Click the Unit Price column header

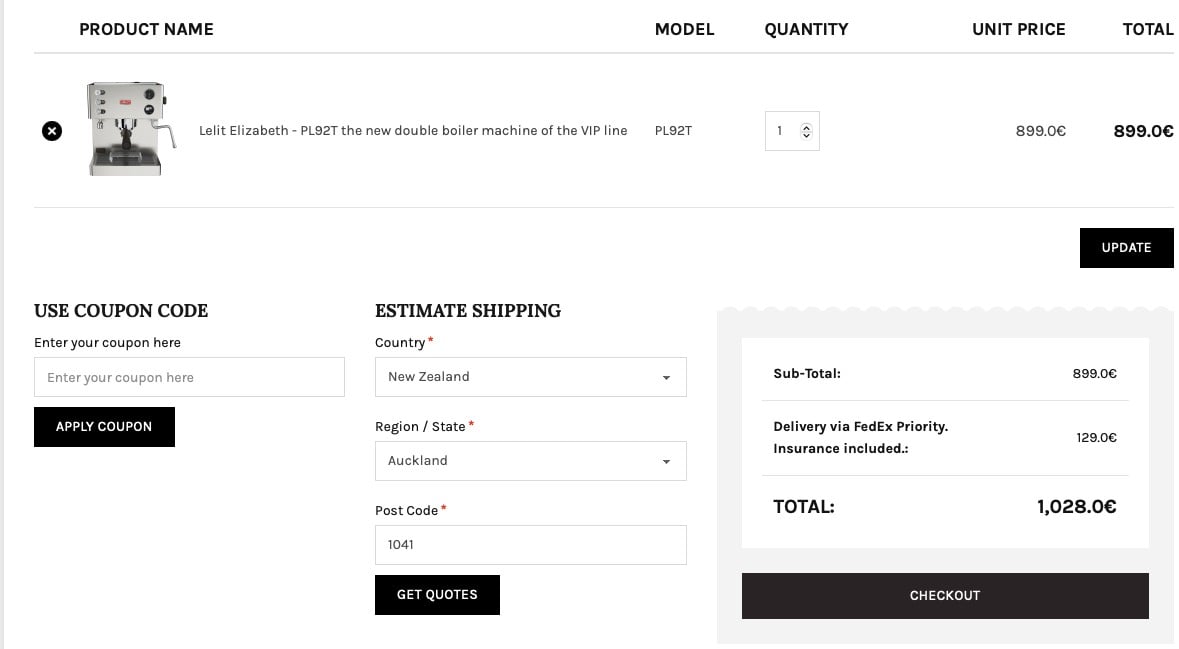coord(1019,29)
